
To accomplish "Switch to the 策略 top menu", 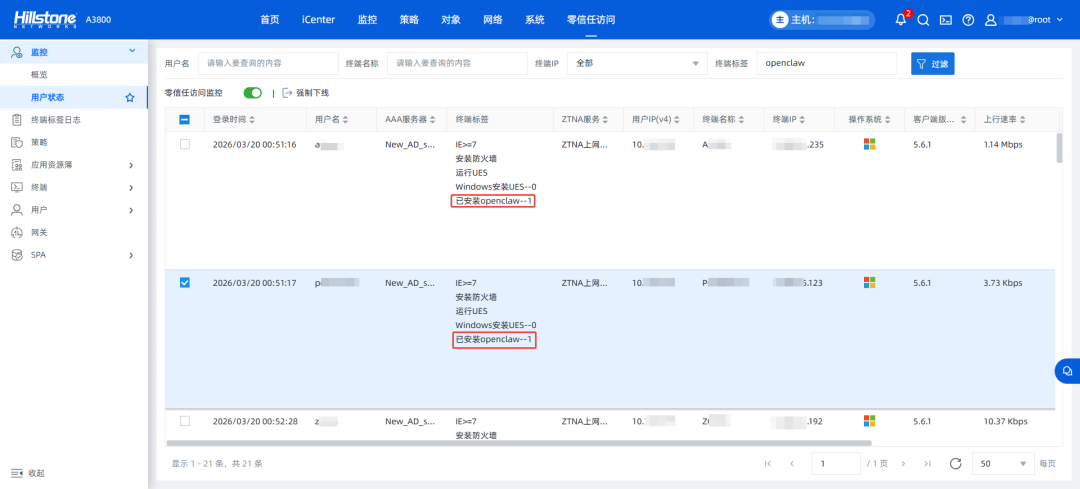I will point(409,20).
